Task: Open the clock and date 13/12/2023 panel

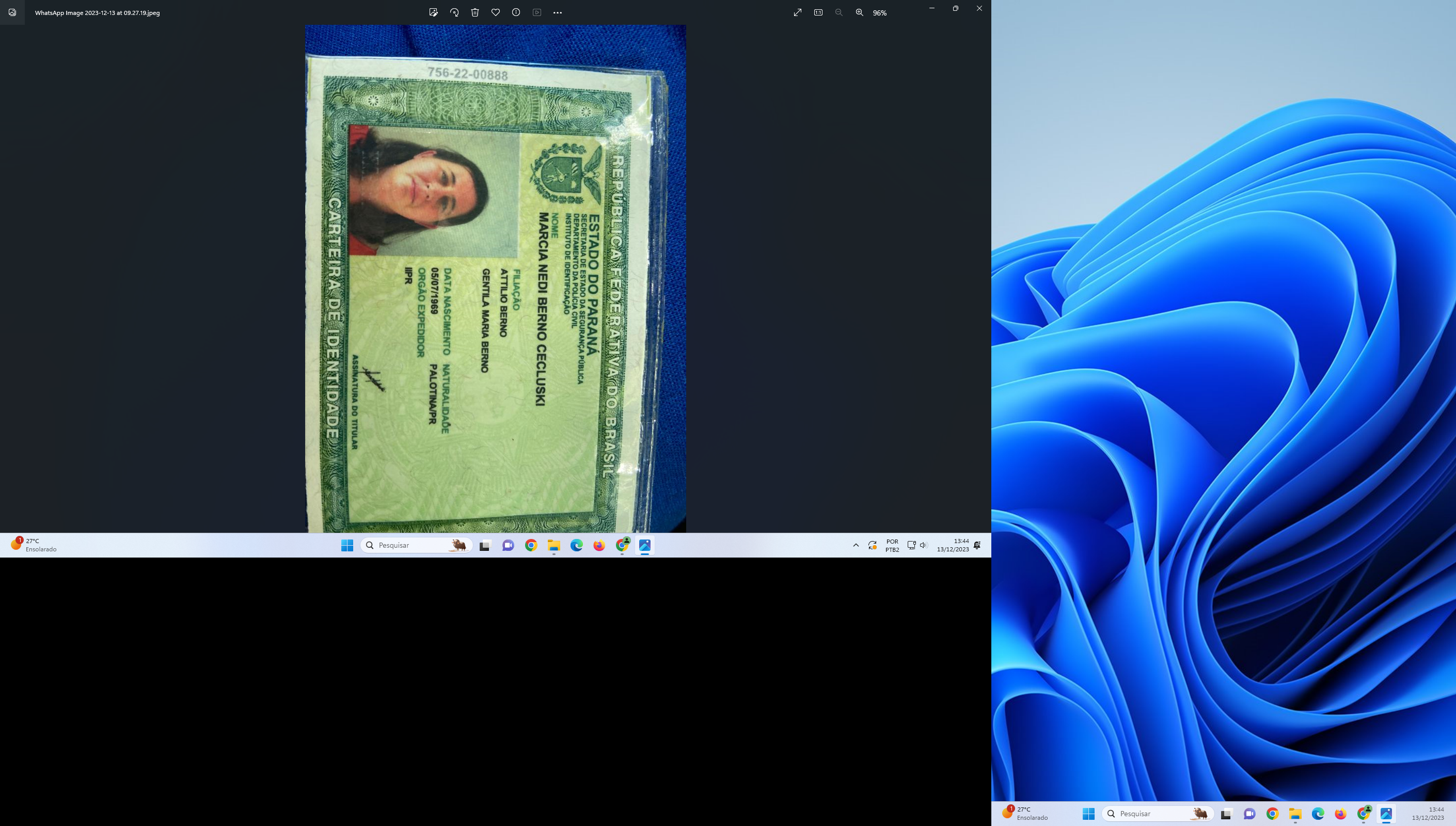Action: pos(953,545)
